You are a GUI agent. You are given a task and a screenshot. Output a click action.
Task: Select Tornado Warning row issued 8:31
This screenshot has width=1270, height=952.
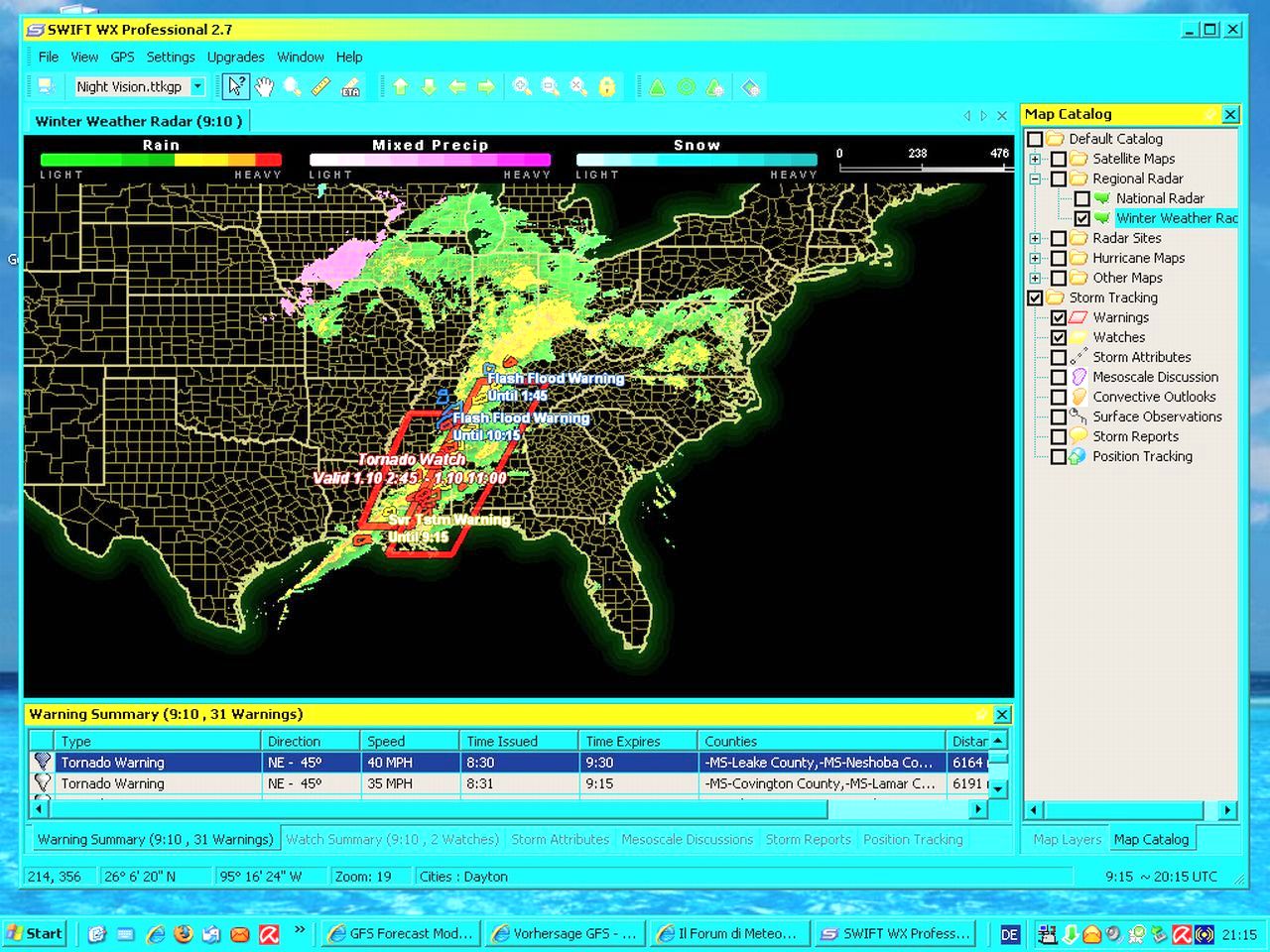tap(509, 783)
